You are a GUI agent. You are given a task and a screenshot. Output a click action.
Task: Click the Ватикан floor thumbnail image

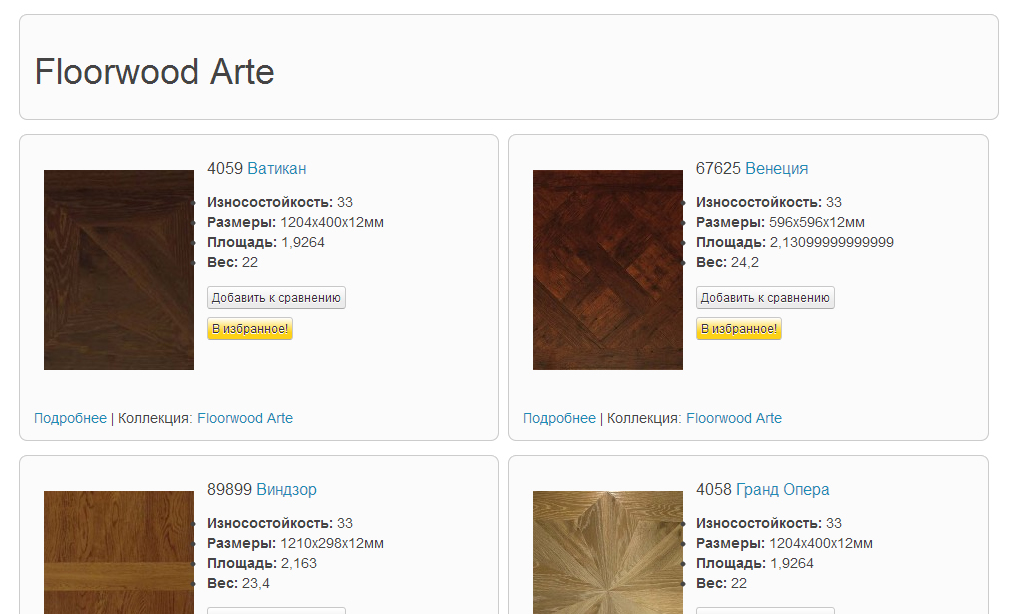click(119, 270)
